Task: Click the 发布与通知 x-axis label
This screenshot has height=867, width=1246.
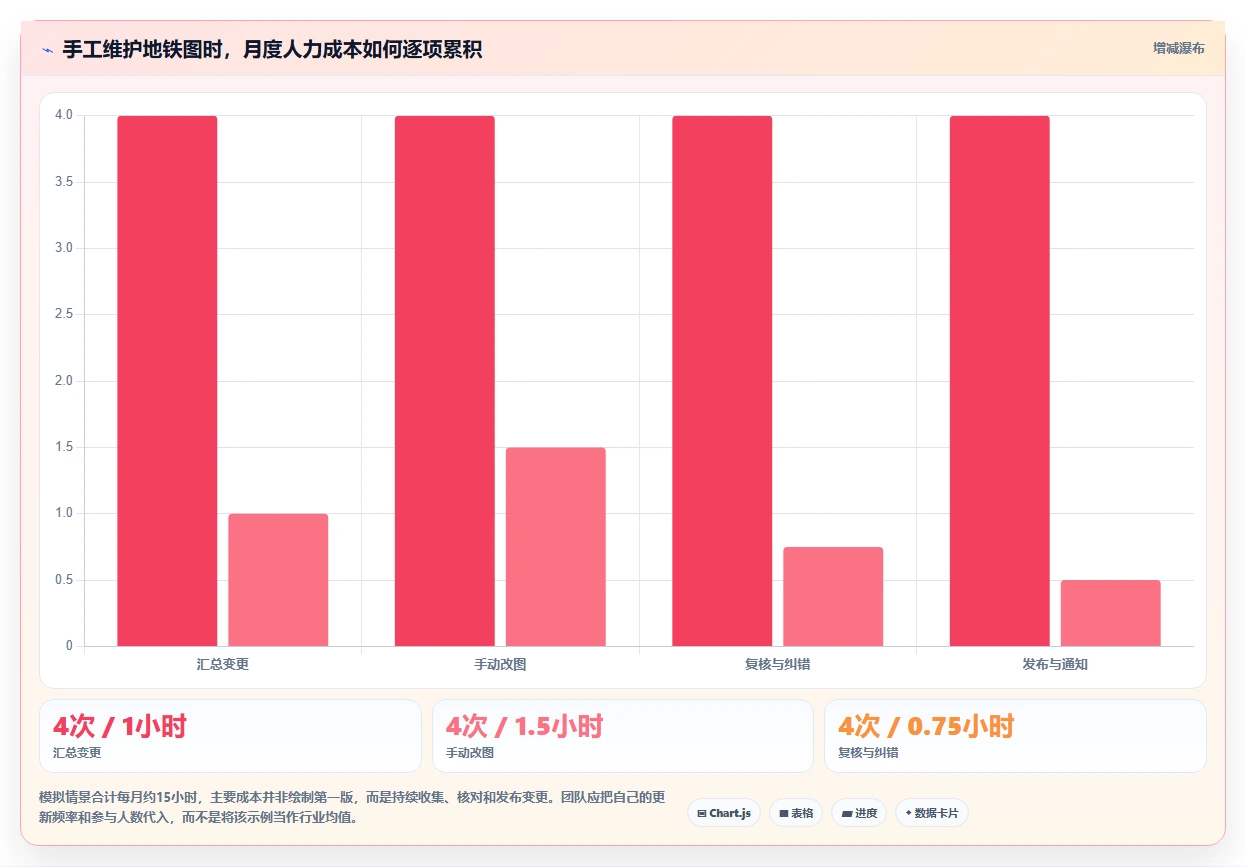Action: 1055,664
